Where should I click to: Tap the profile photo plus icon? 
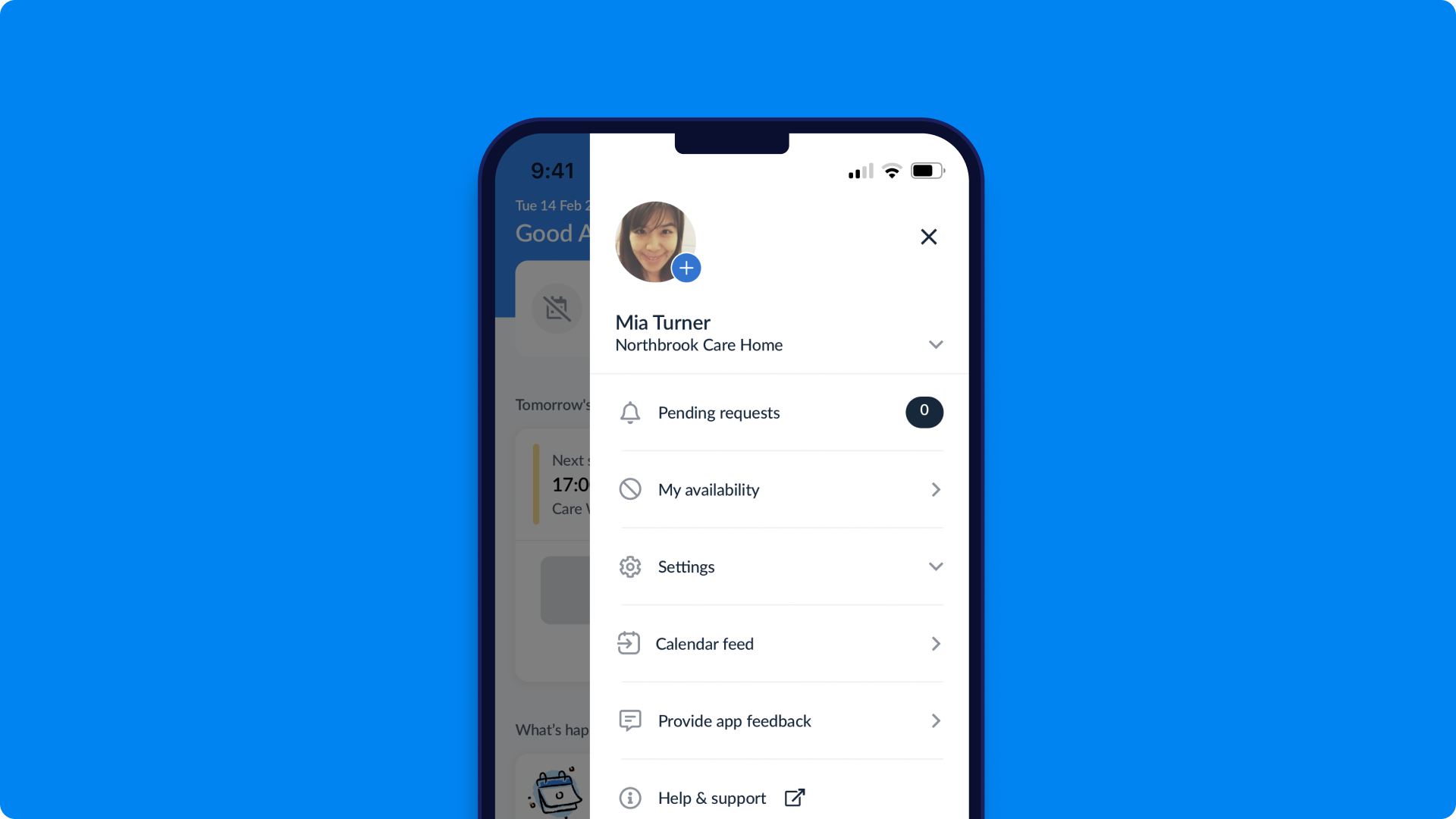click(x=685, y=268)
